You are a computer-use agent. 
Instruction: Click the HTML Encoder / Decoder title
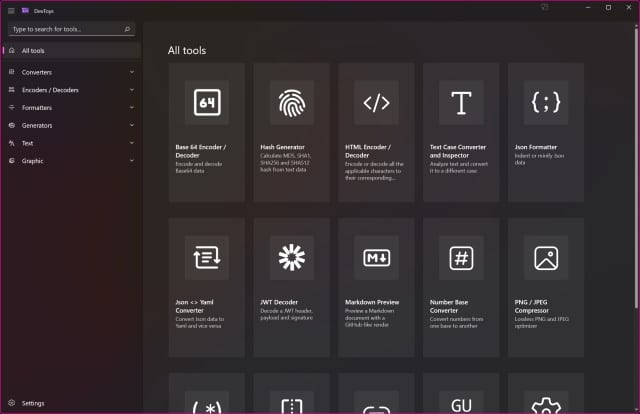(368, 151)
